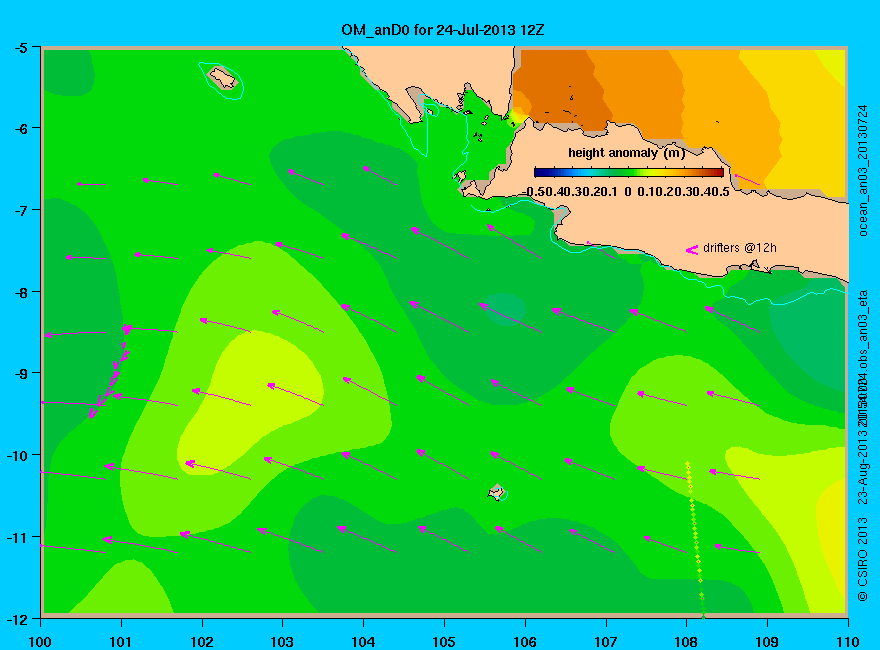The width and height of the screenshot is (880, 650).
Task: Click the x-axis tick label '109'
Action: tap(767, 642)
